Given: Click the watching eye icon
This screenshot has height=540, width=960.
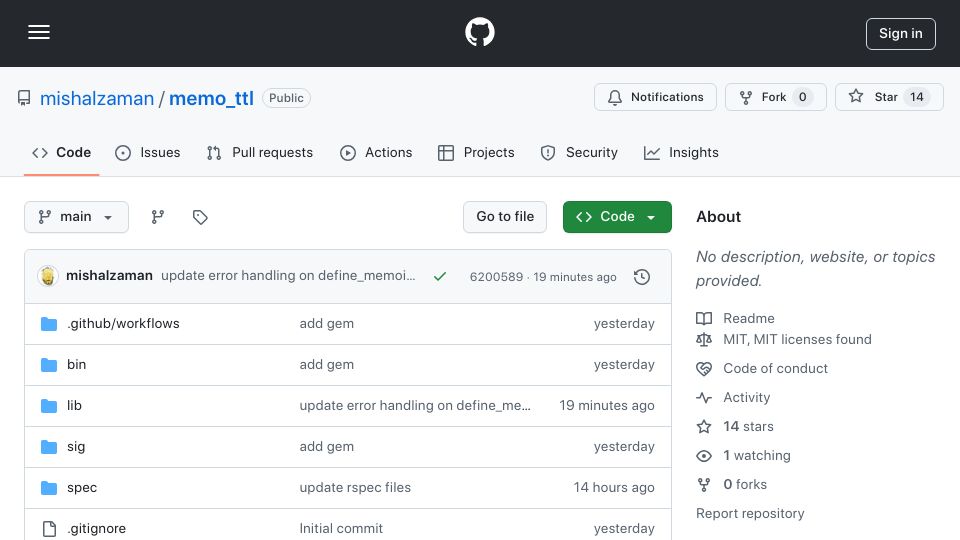Looking at the screenshot, I should pyautogui.click(x=704, y=456).
